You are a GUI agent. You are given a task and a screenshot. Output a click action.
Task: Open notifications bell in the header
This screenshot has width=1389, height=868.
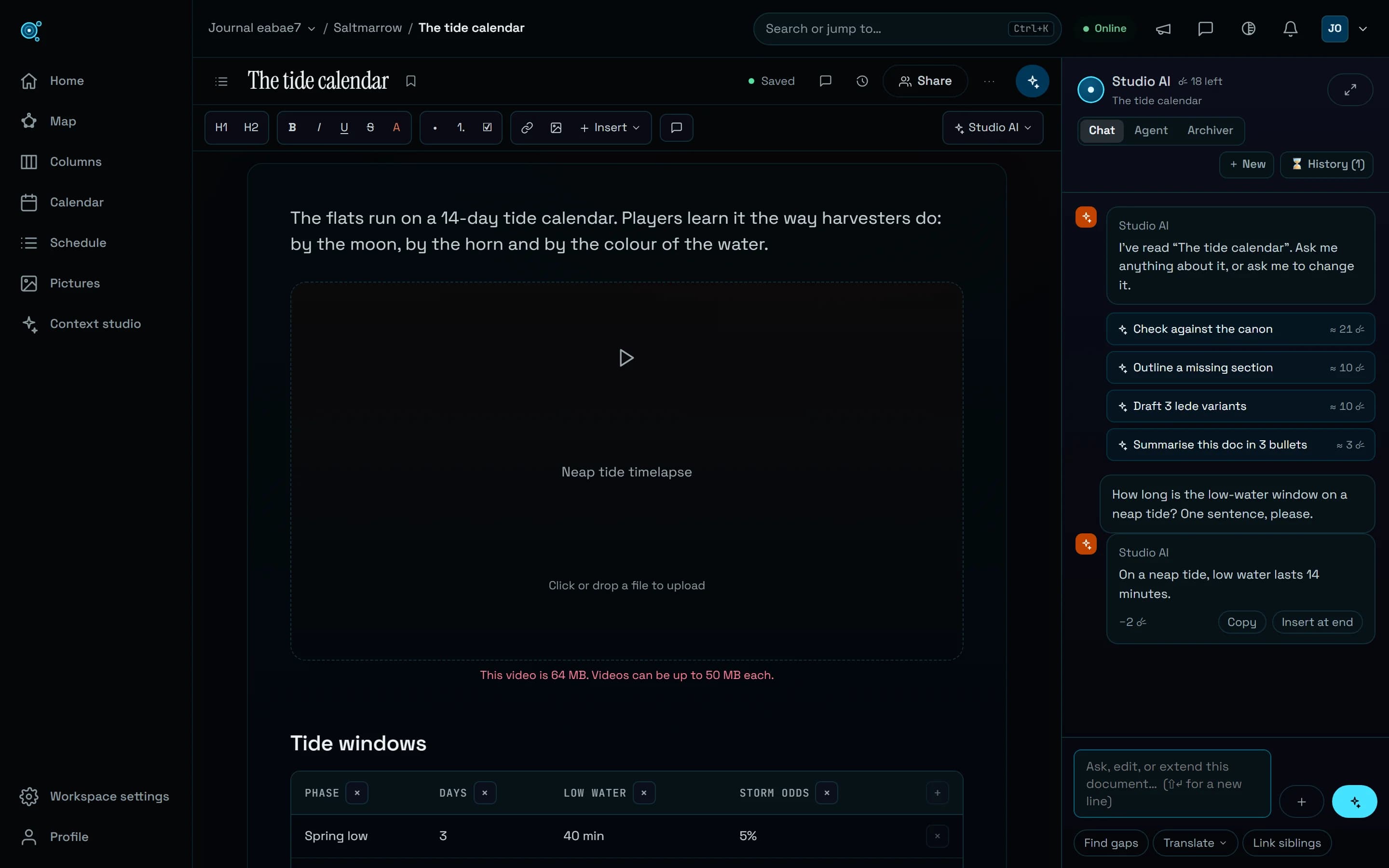pyautogui.click(x=1290, y=29)
